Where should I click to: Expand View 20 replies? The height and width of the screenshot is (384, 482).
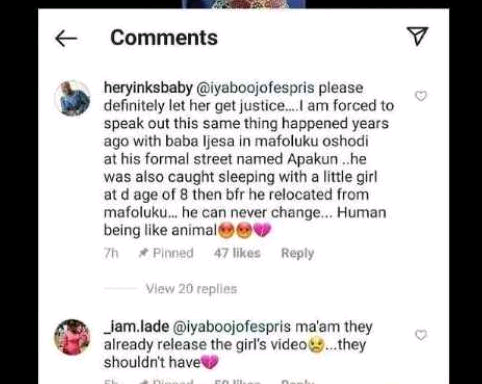(x=191, y=289)
